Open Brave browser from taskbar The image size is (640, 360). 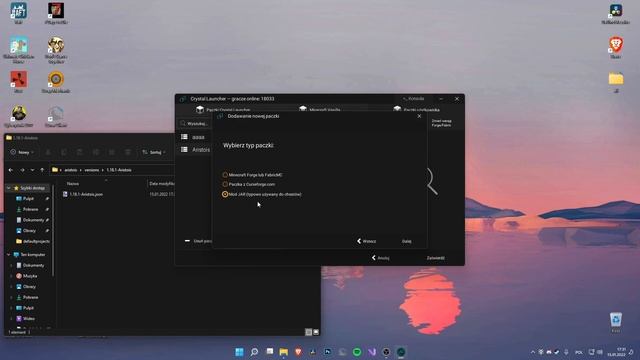click(298, 352)
